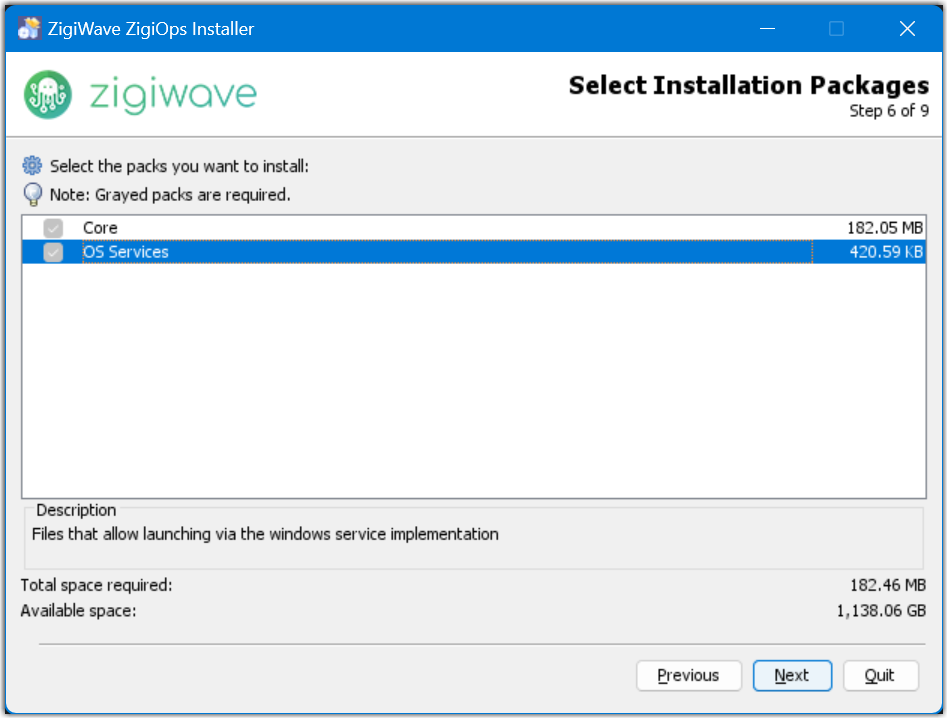Click the ZigiWave ZigiOps Installer title text

click(x=151, y=29)
